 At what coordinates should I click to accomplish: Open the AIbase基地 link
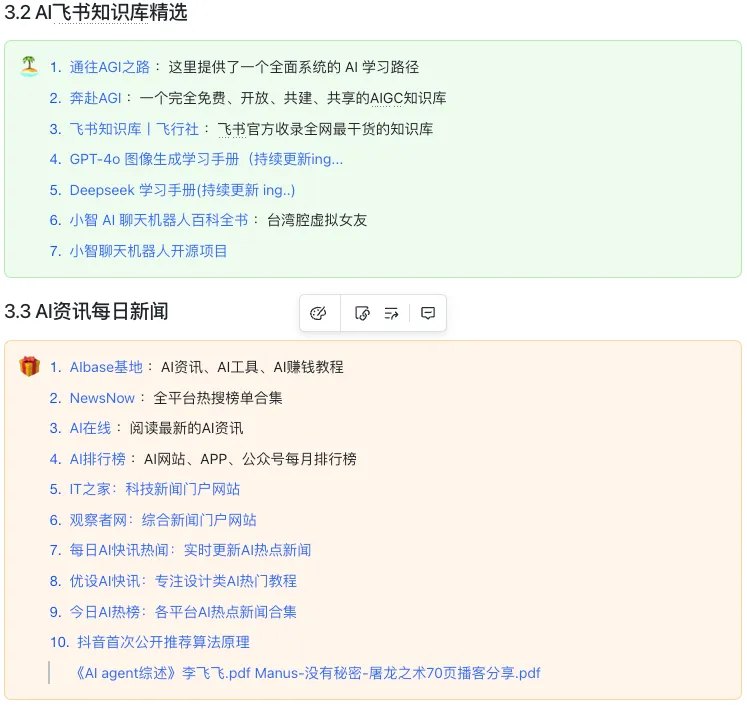tap(106, 367)
